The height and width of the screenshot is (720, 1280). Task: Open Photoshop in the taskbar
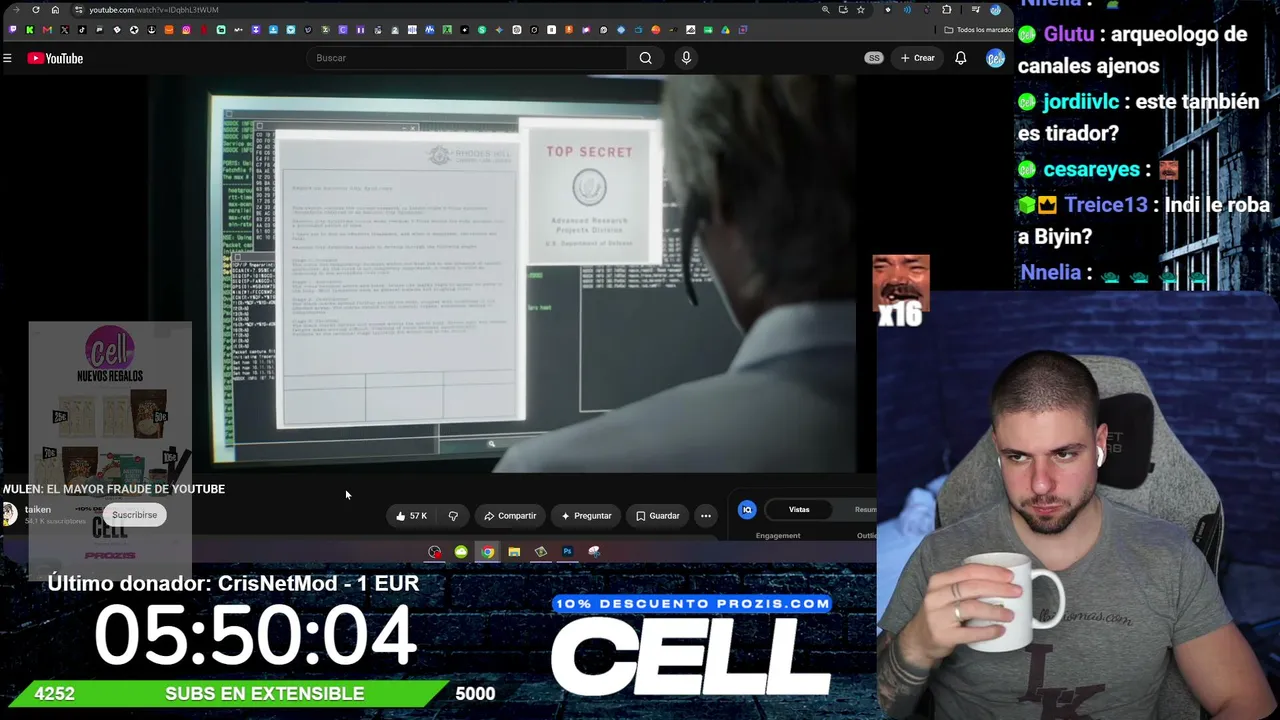pos(567,552)
